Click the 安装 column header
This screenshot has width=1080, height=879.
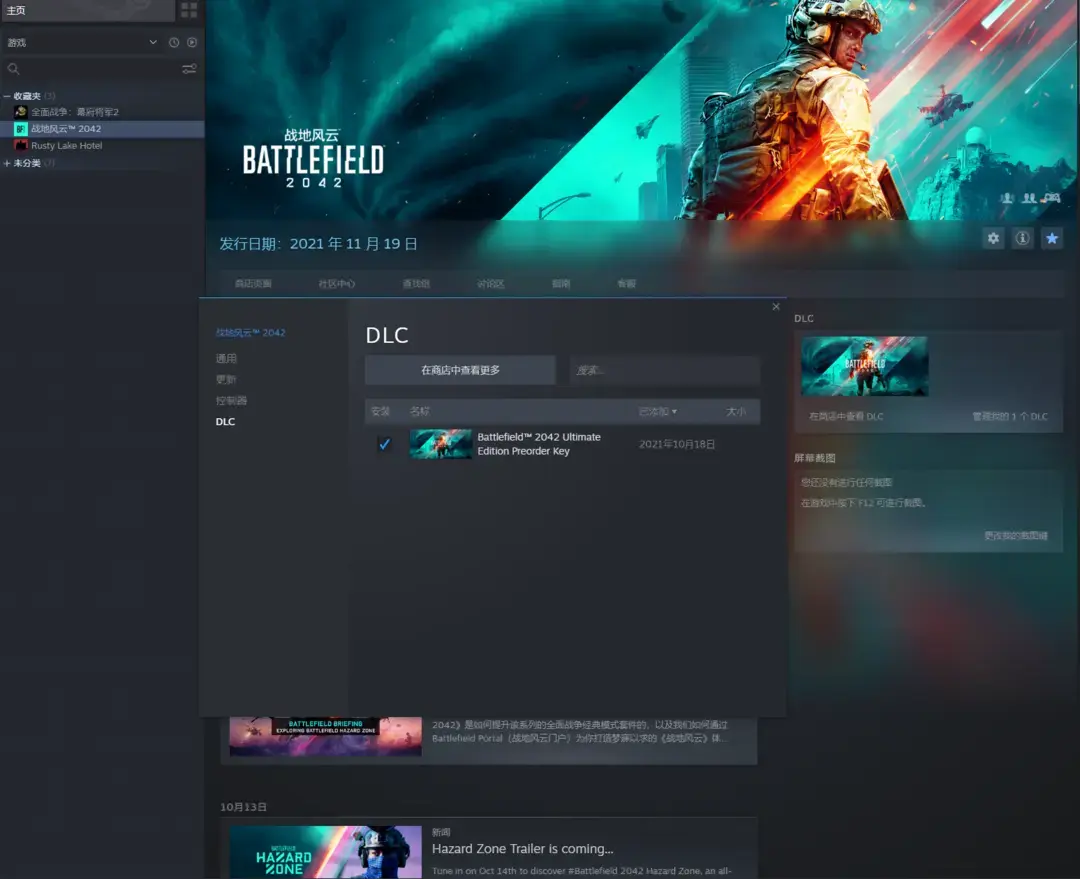tap(380, 411)
